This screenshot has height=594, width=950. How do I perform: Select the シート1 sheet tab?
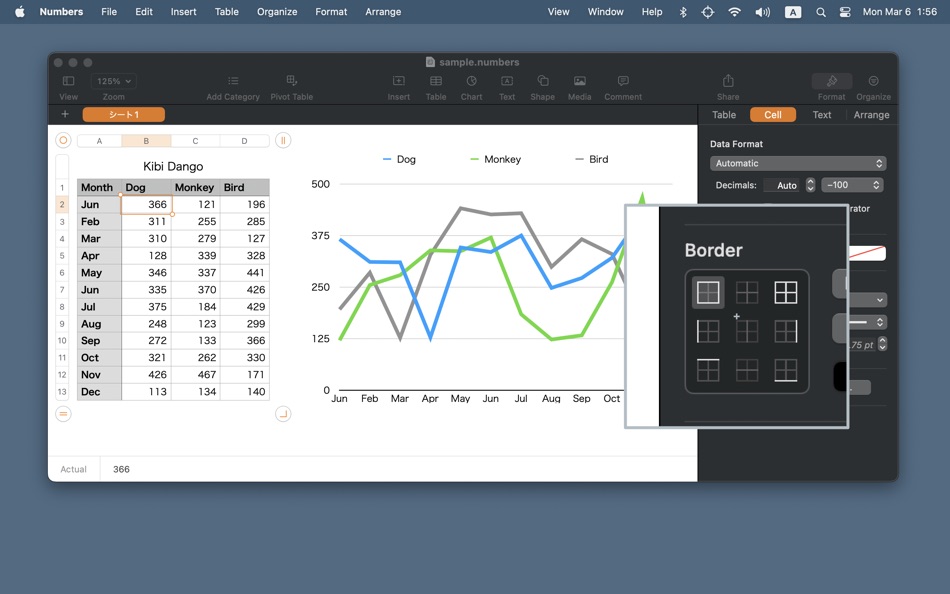pyautogui.click(x=124, y=115)
